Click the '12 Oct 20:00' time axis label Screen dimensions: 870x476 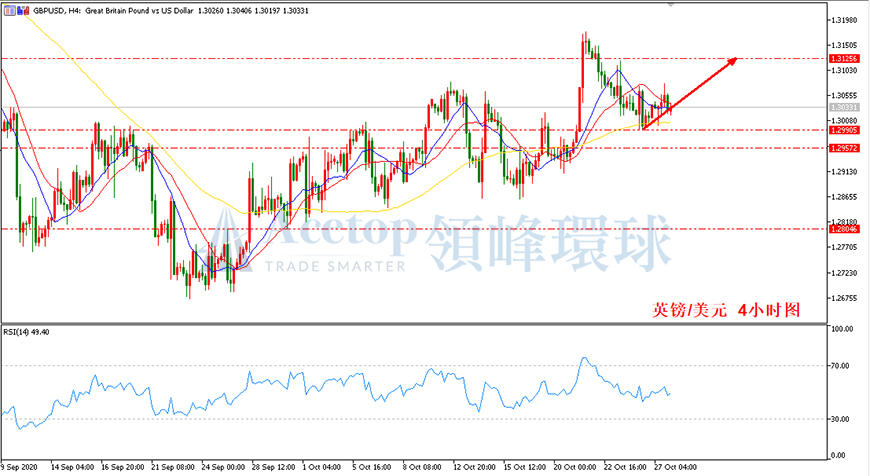(x=474, y=467)
